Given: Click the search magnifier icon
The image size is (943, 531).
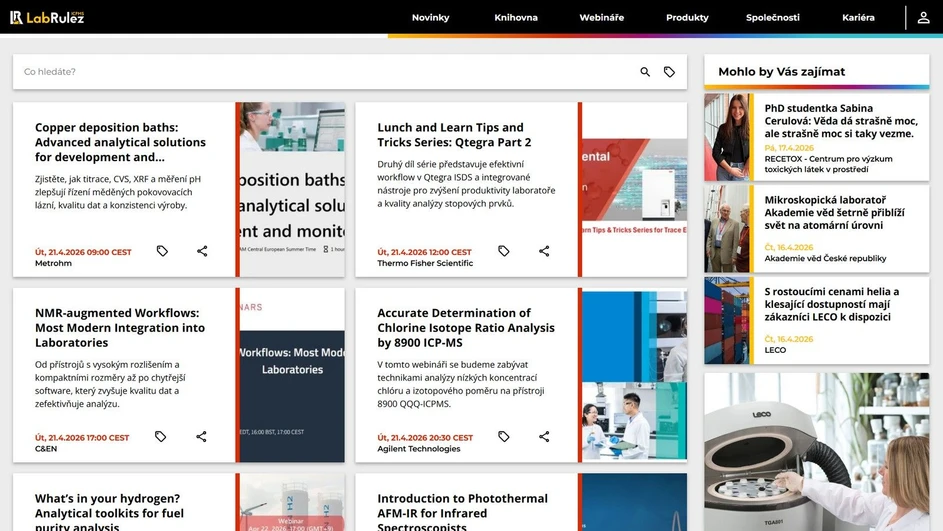Looking at the screenshot, I should (645, 72).
